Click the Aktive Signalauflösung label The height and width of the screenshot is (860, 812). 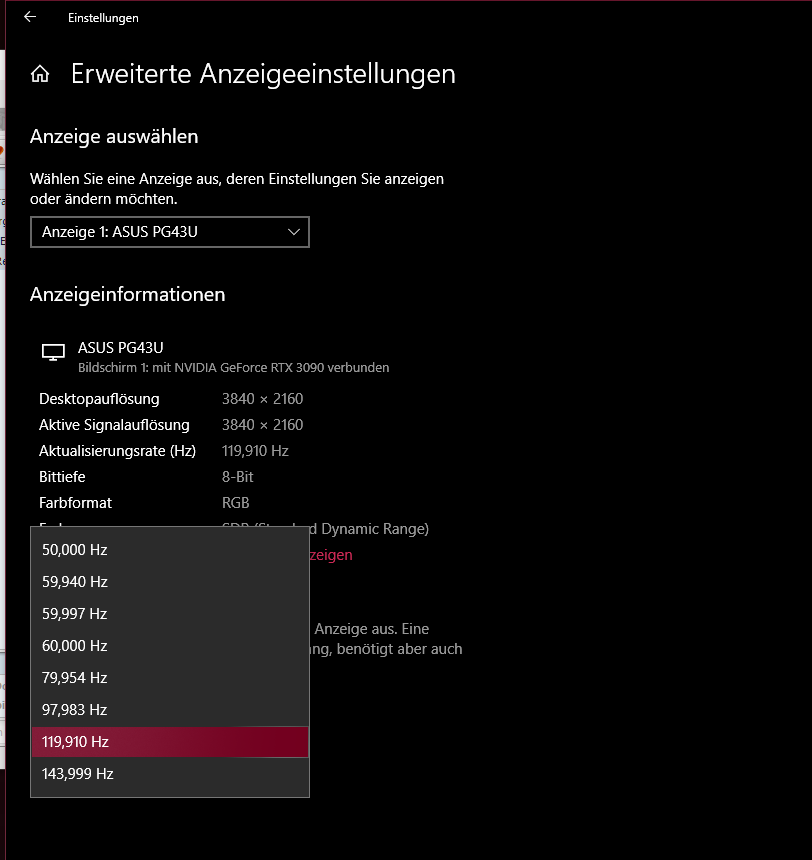(x=114, y=425)
